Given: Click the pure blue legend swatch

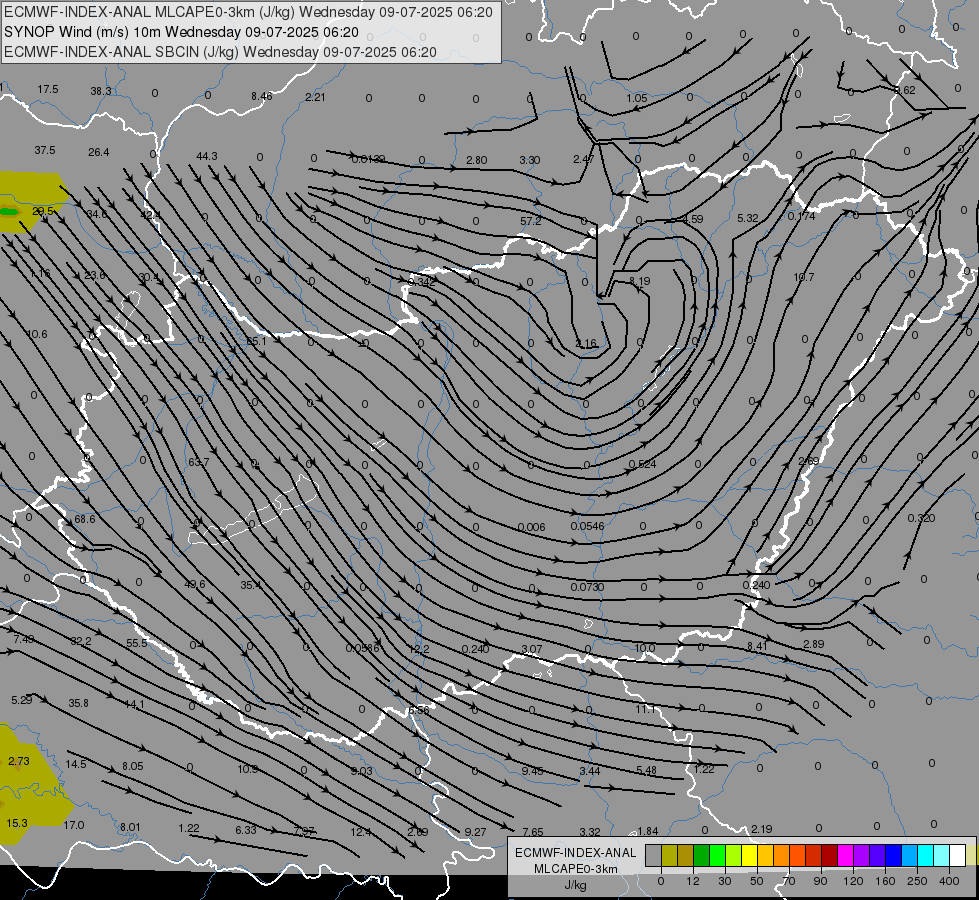Looking at the screenshot, I should point(894,855).
